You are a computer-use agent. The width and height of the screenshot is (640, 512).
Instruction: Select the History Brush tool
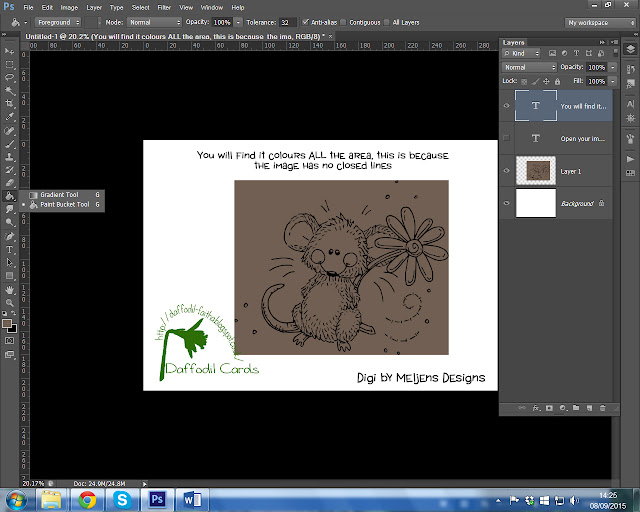pos(9,170)
